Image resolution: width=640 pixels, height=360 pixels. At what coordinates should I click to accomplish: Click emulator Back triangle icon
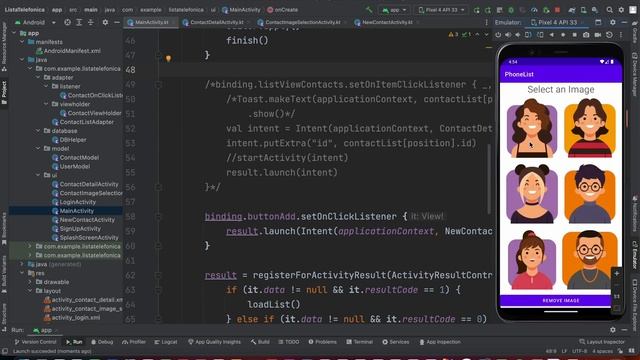[x=552, y=35]
